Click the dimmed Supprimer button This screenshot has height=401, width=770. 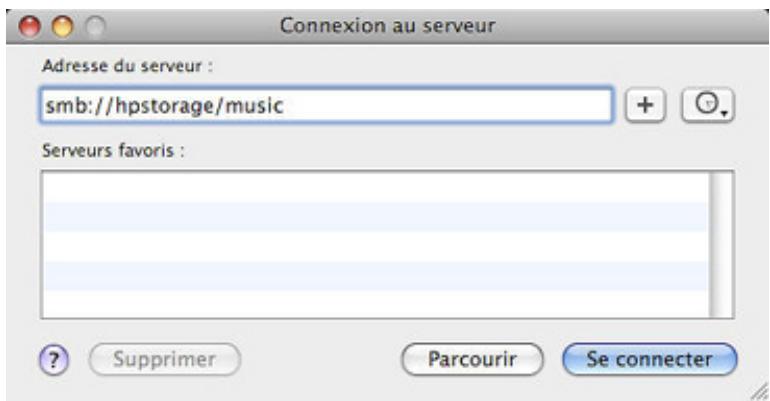coord(165,359)
